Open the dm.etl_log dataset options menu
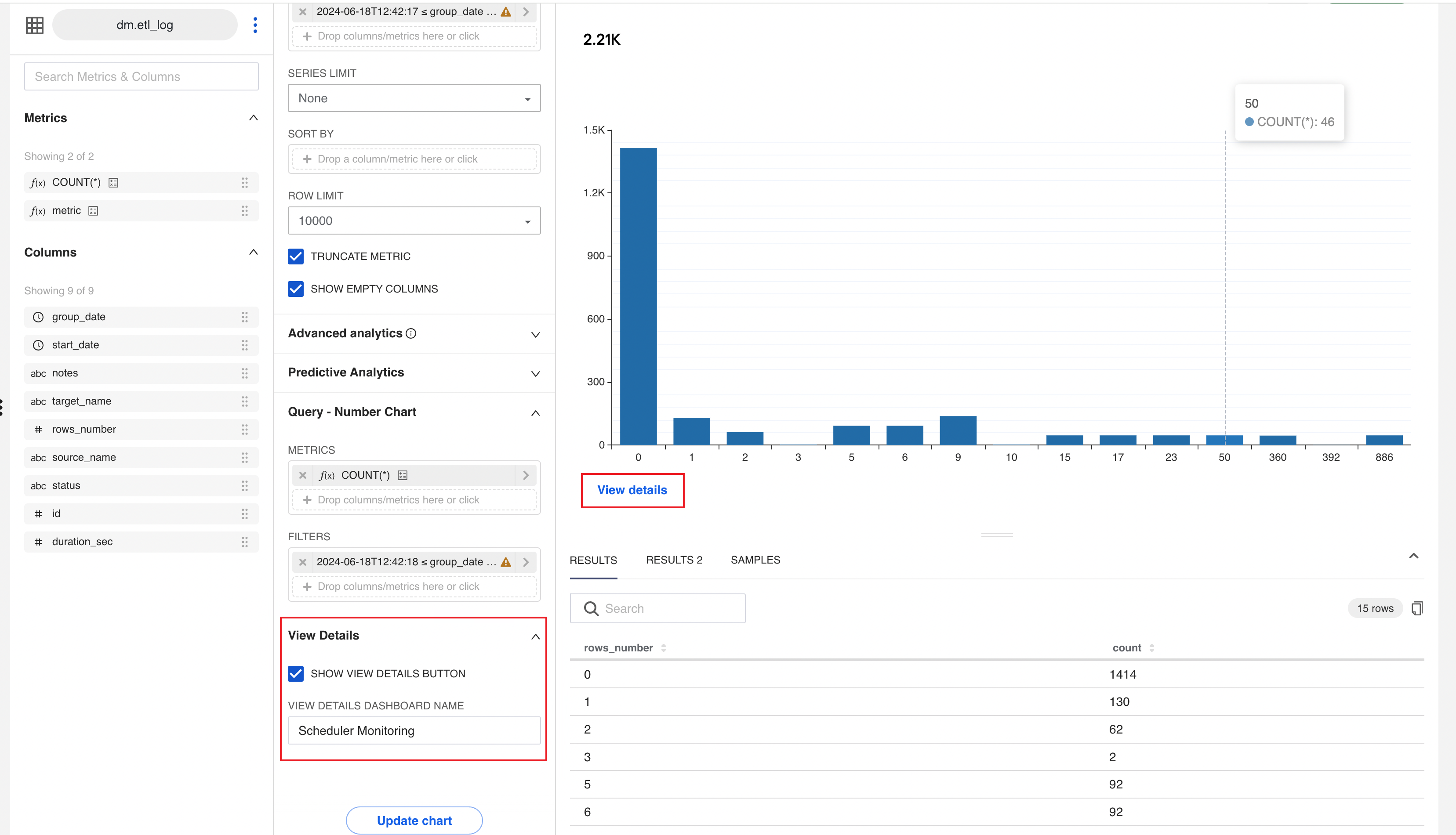Viewport: 1456px width, 835px height. [255, 25]
